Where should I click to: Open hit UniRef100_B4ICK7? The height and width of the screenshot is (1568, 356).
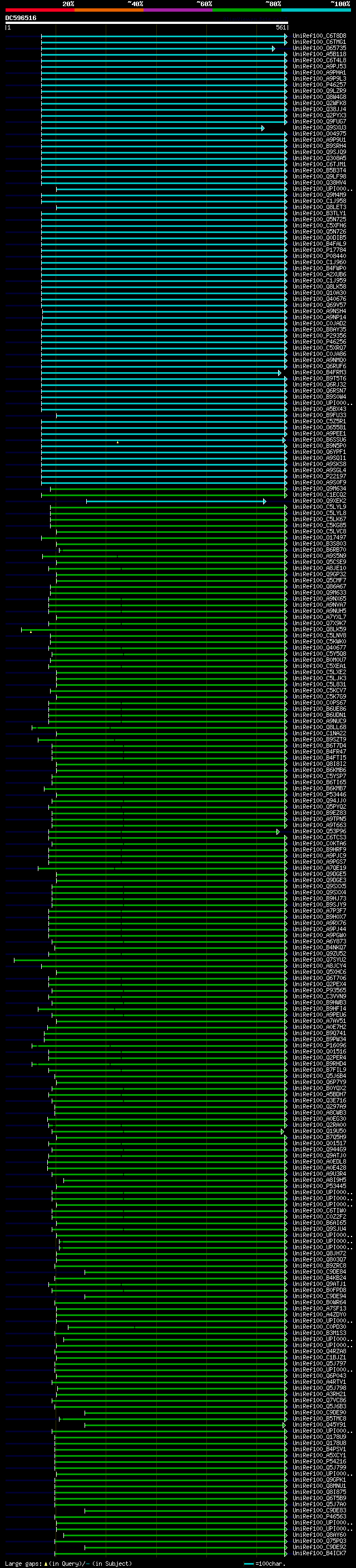click(319, 1554)
